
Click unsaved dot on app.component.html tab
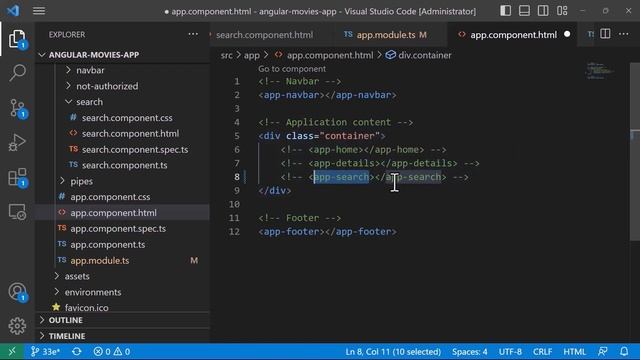567,34
